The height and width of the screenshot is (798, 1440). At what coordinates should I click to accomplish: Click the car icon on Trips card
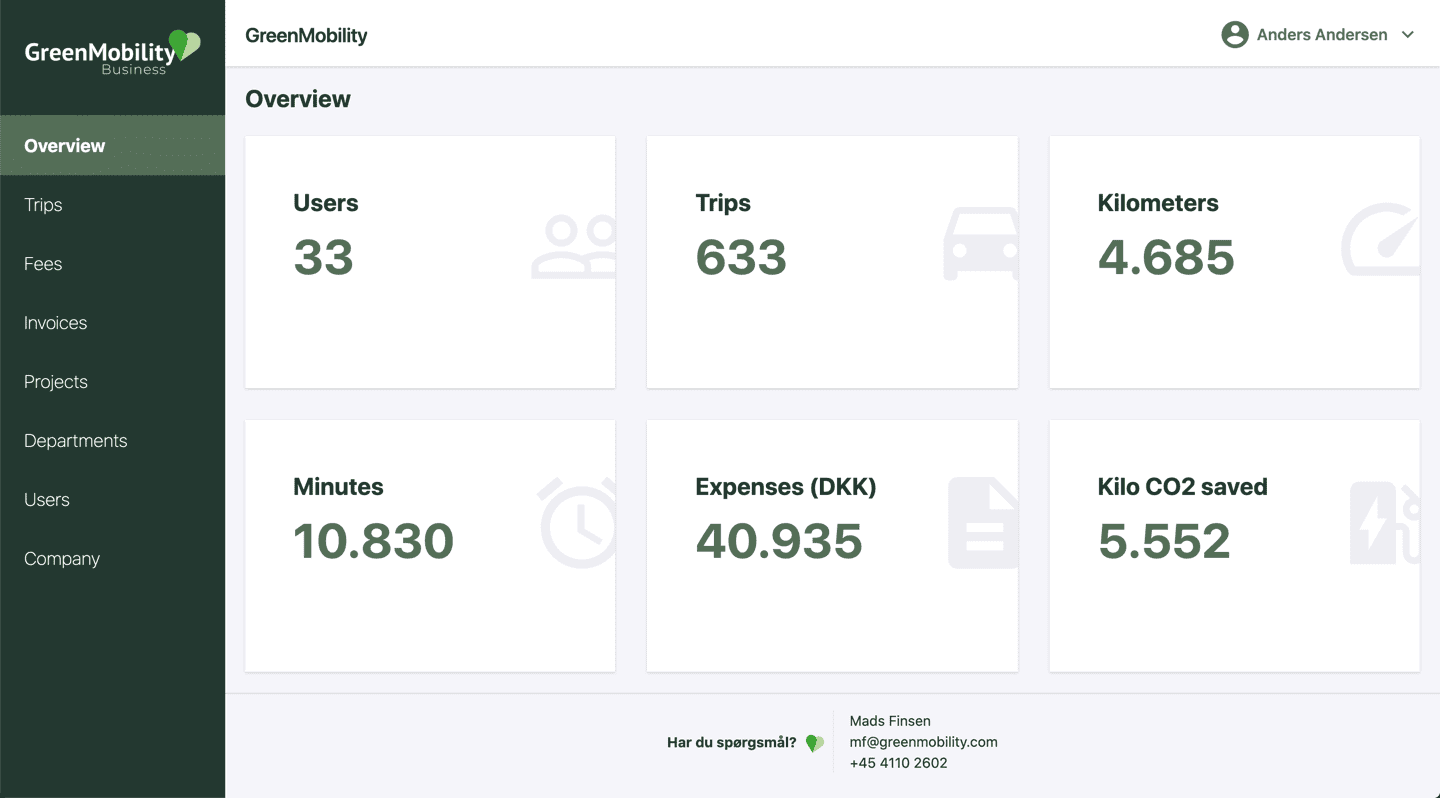click(x=981, y=244)
